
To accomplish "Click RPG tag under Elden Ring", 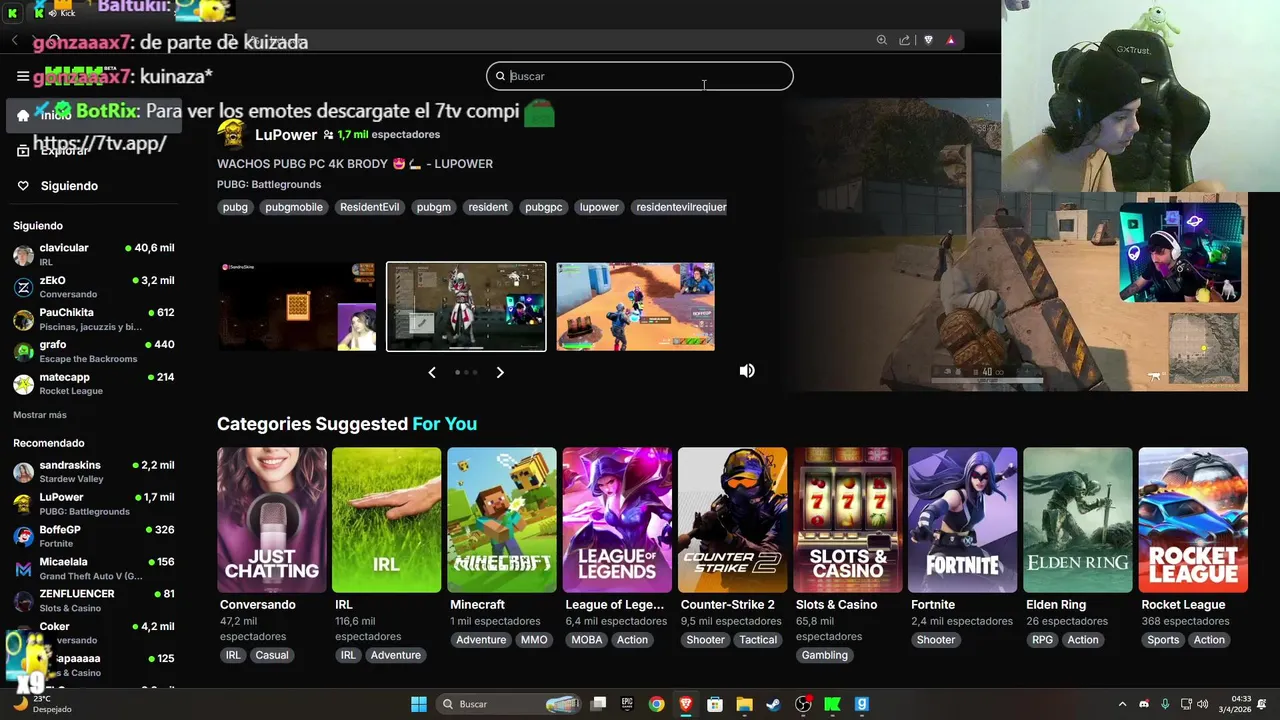I will [x=1043, y=640].
